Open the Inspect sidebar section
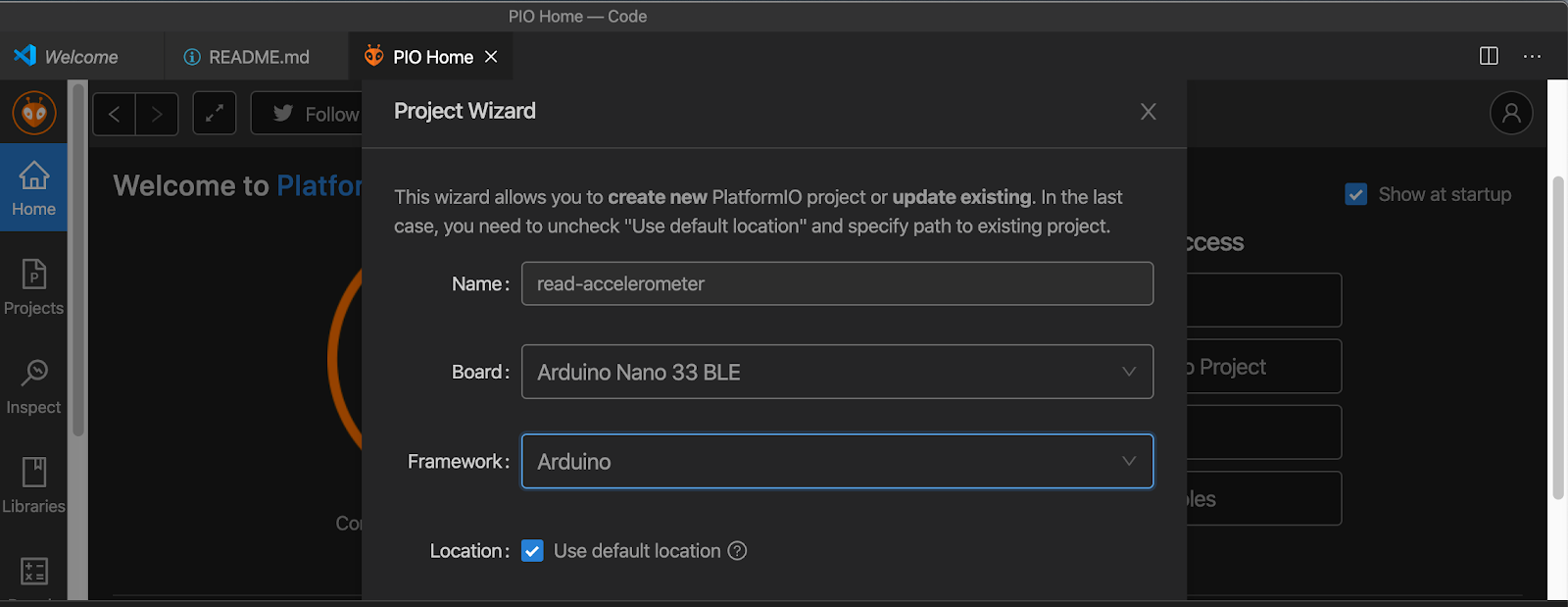Viewport: 1568px width, 607px height. pos(34,385)
